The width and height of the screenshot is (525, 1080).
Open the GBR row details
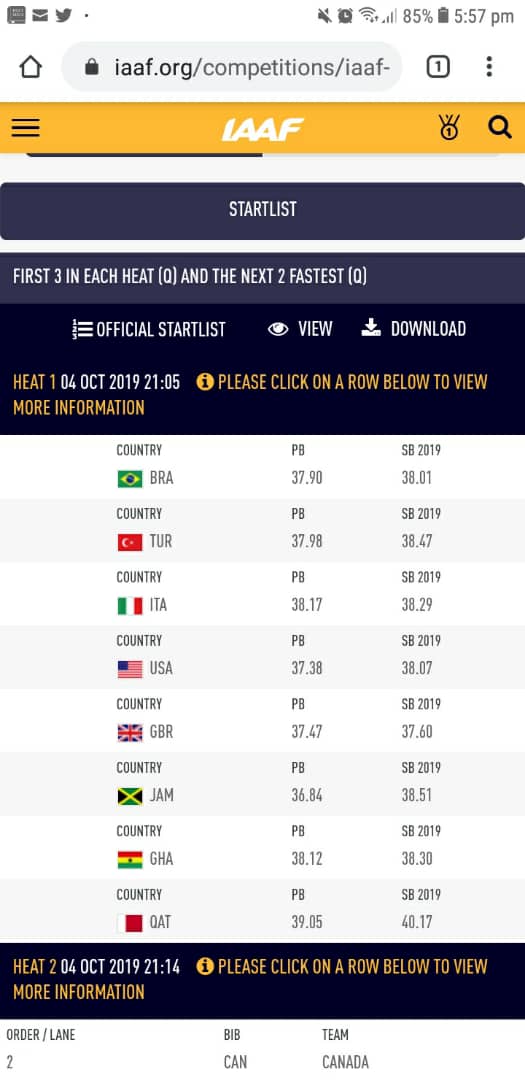tap(262, 720)
